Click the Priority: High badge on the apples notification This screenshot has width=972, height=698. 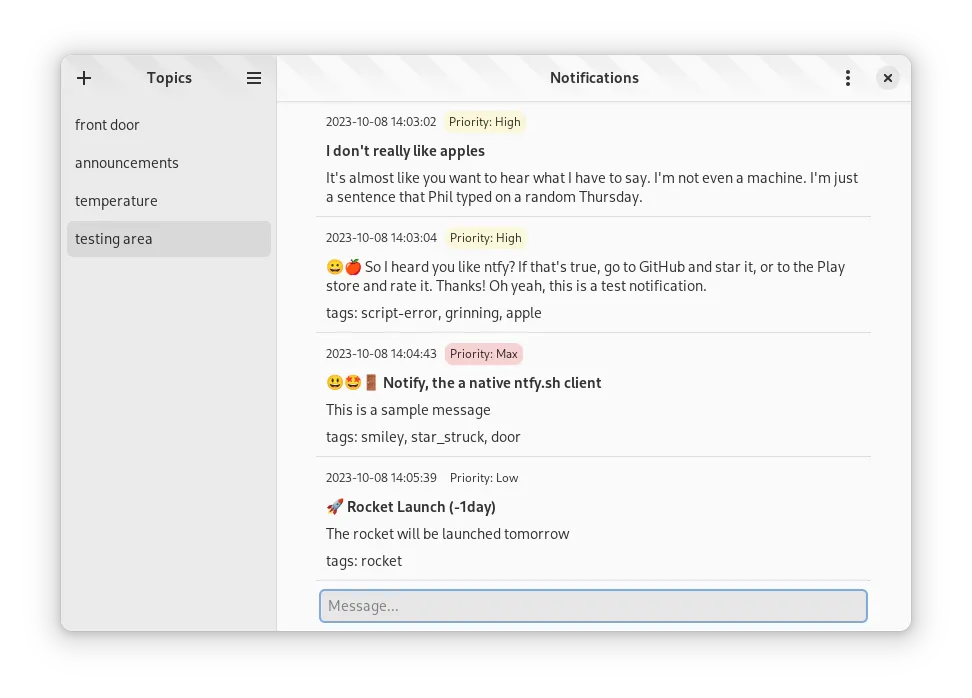click(485, 121)
